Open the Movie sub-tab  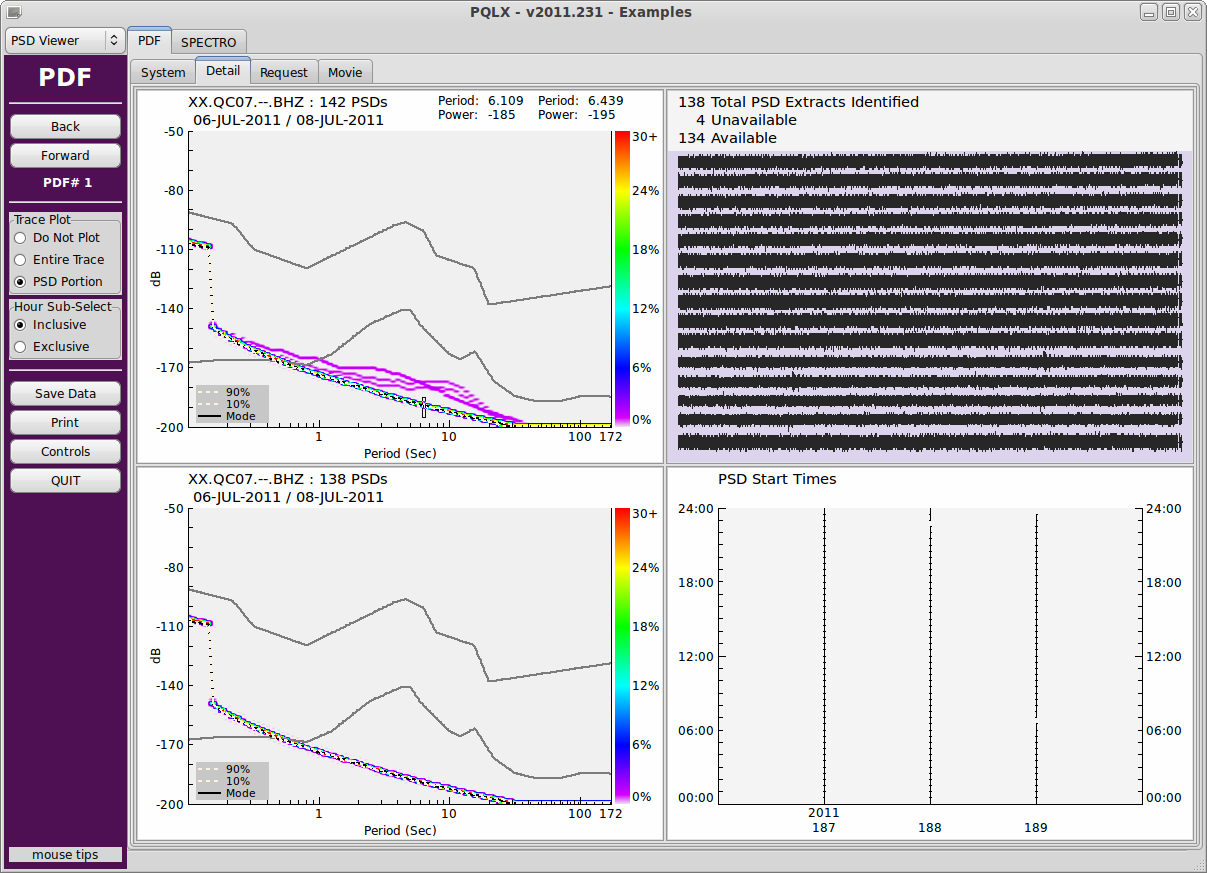point(345,72)
